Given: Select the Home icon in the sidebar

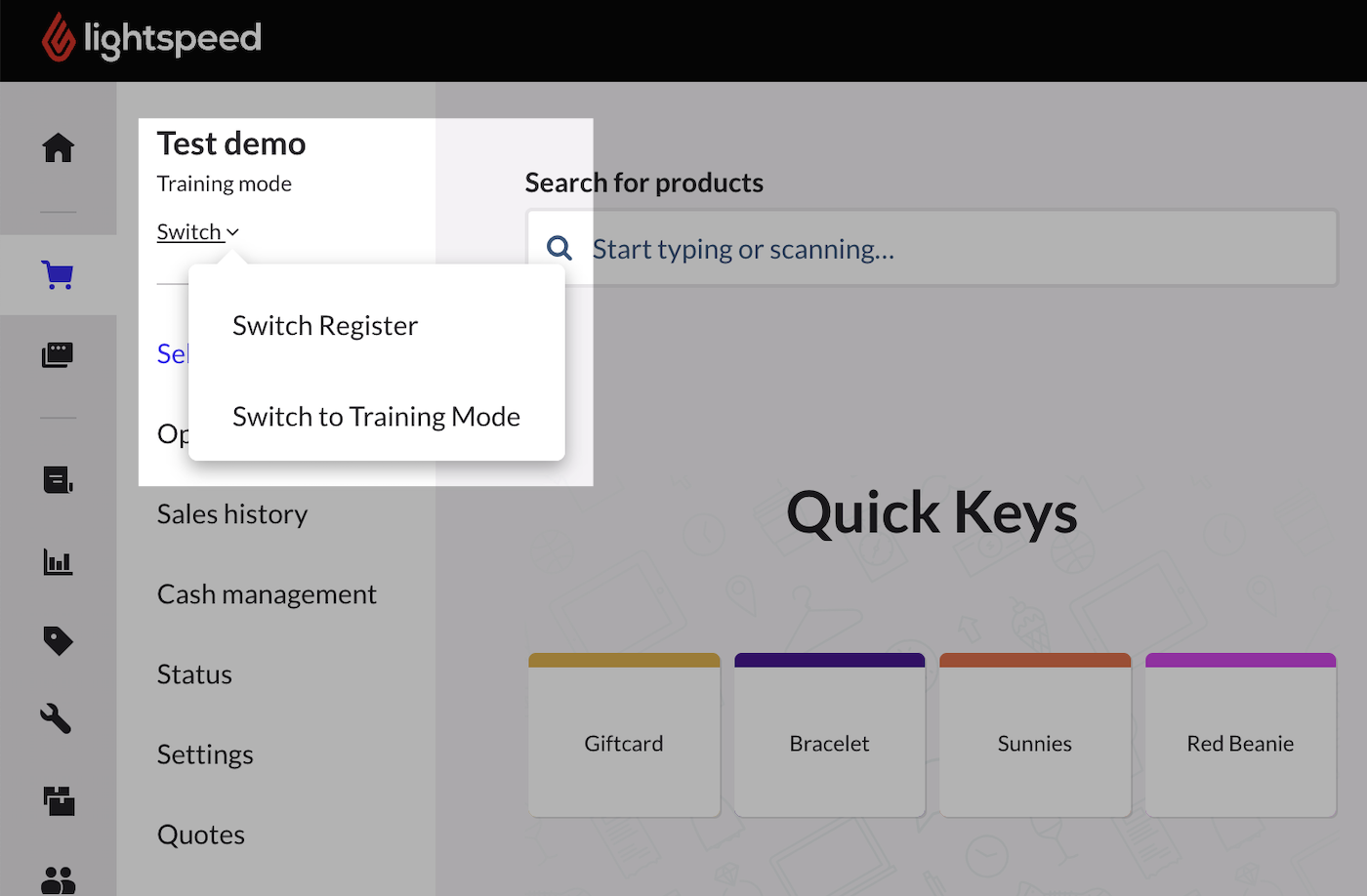Looking at the screenshot, I should point(58,147).
